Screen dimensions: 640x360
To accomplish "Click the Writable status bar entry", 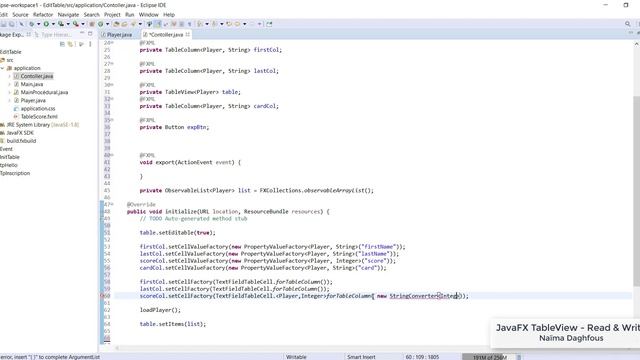I will 296,357.
